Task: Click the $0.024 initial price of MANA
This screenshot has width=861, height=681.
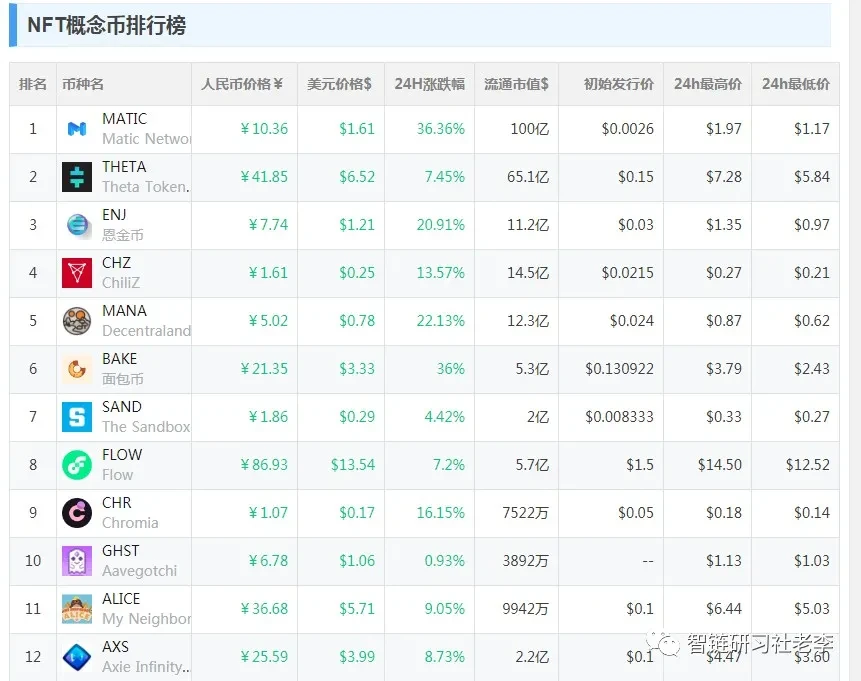Action: 631,321
